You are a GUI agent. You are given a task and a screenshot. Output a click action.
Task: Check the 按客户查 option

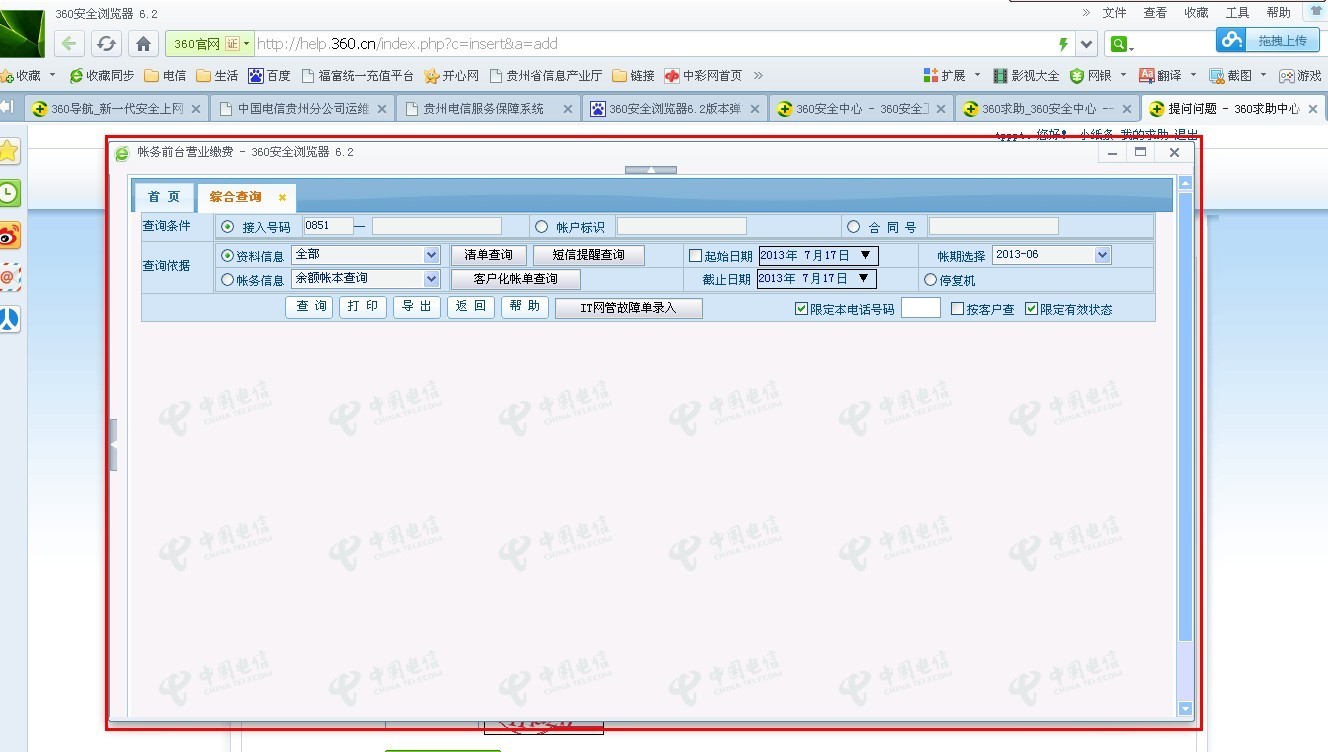coord(956,309)
